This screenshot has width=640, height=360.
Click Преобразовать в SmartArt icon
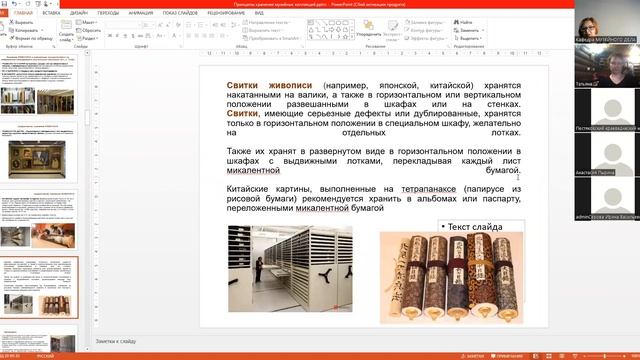[245, 38]
